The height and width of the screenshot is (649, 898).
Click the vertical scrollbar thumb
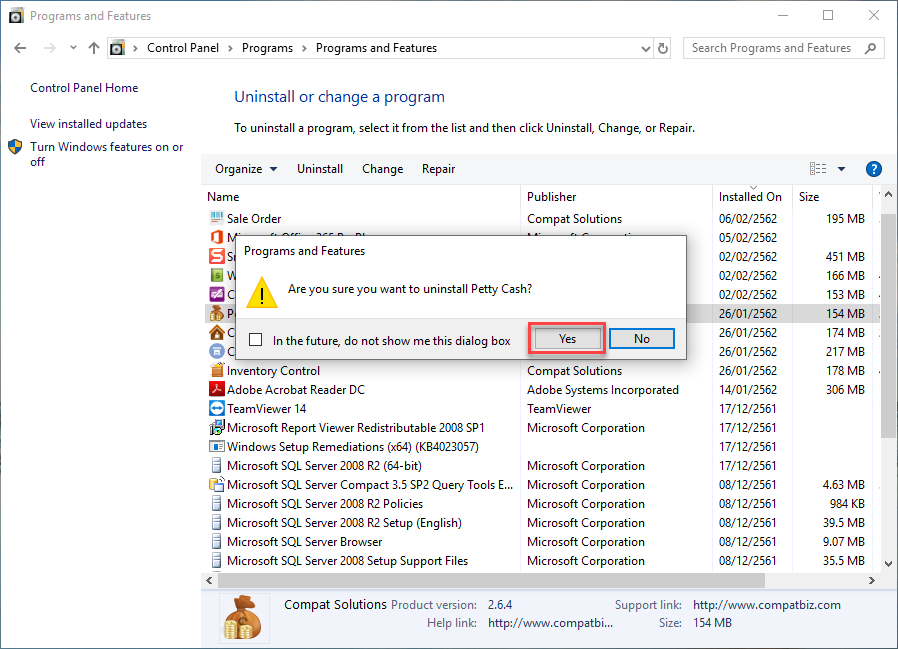coord(888,325)
